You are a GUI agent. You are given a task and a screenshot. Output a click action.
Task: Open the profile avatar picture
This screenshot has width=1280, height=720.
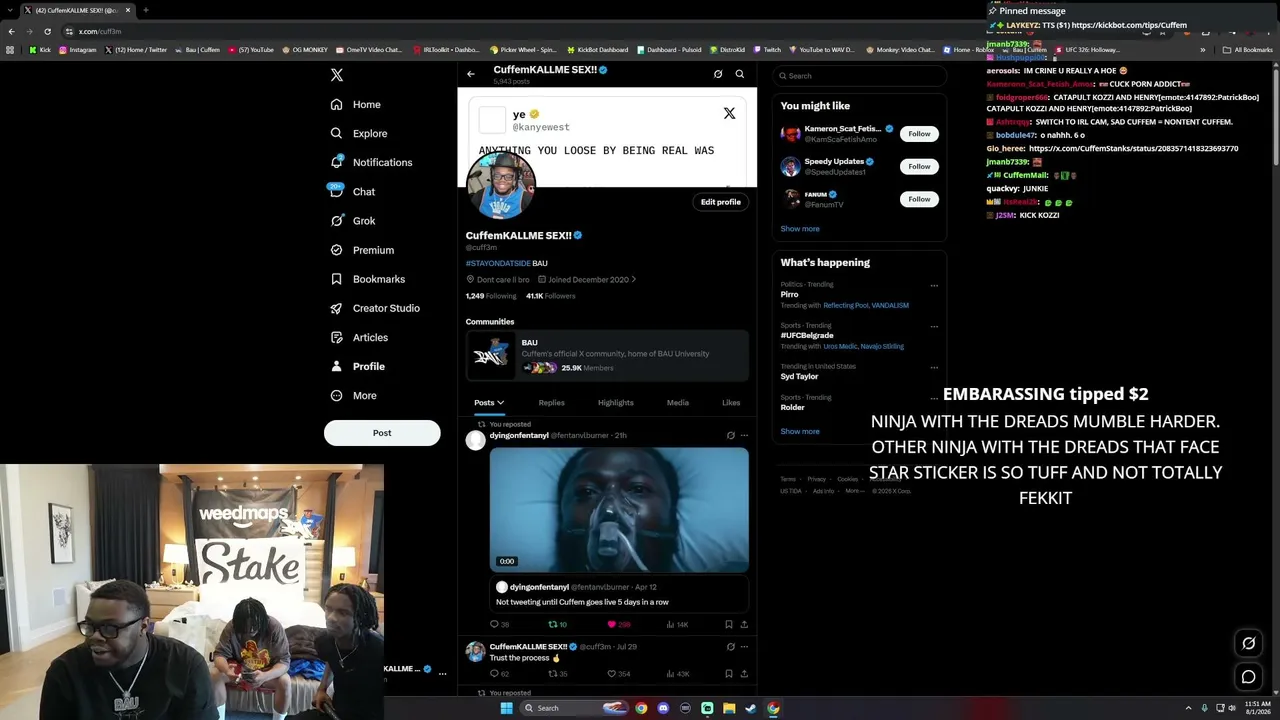point(501,186)
